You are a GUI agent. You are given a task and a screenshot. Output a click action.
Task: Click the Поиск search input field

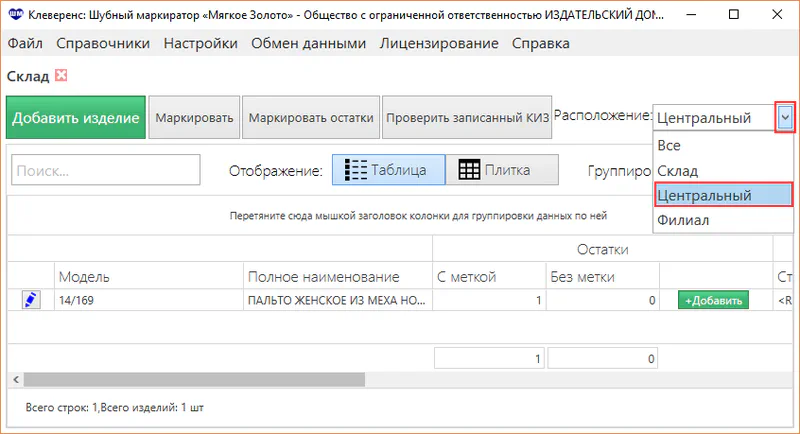pyautogui.click(x=106, y=171)
